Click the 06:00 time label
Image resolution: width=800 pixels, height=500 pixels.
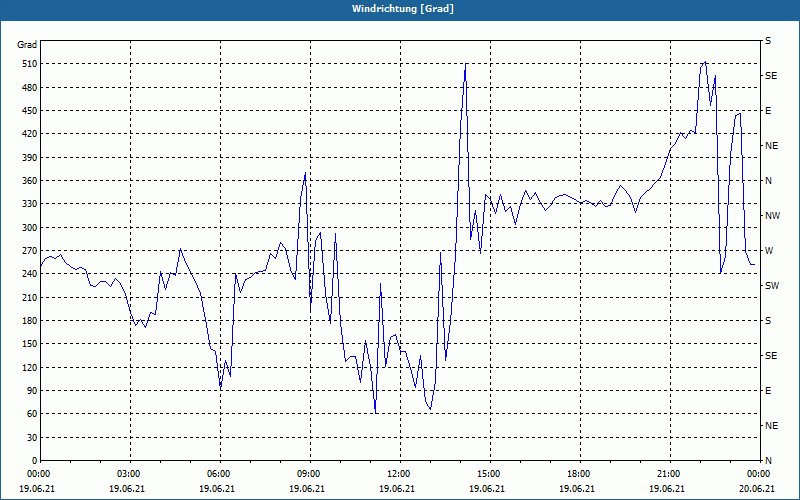tap(220, 474)
